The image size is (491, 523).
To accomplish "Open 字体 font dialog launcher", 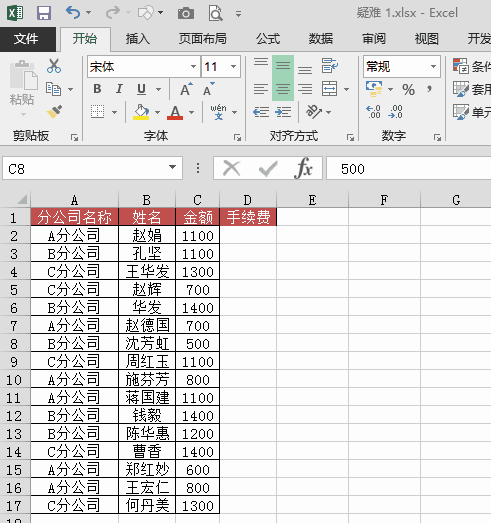I will (237, 137).
